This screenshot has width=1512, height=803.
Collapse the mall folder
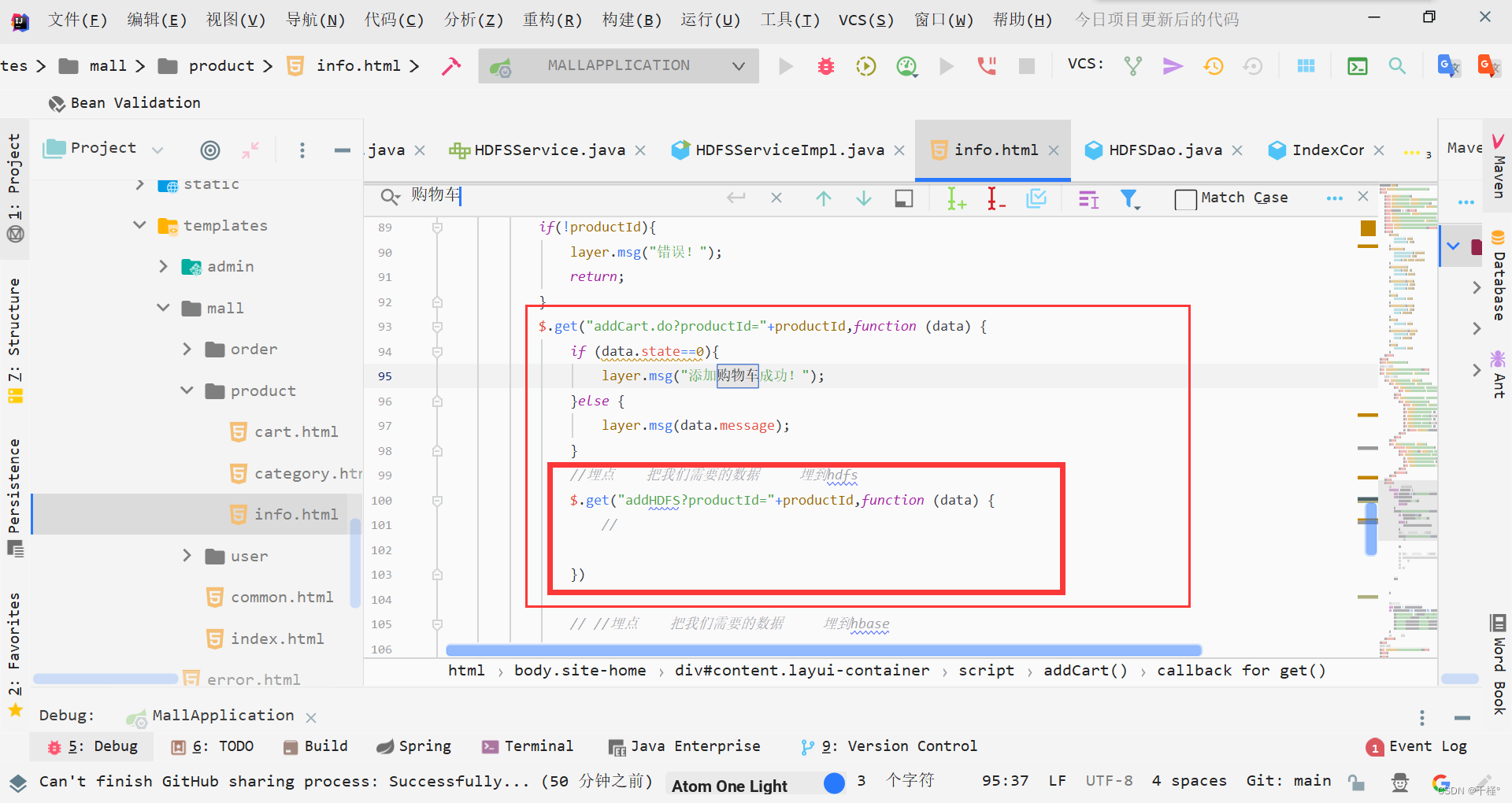coord(164,308)
